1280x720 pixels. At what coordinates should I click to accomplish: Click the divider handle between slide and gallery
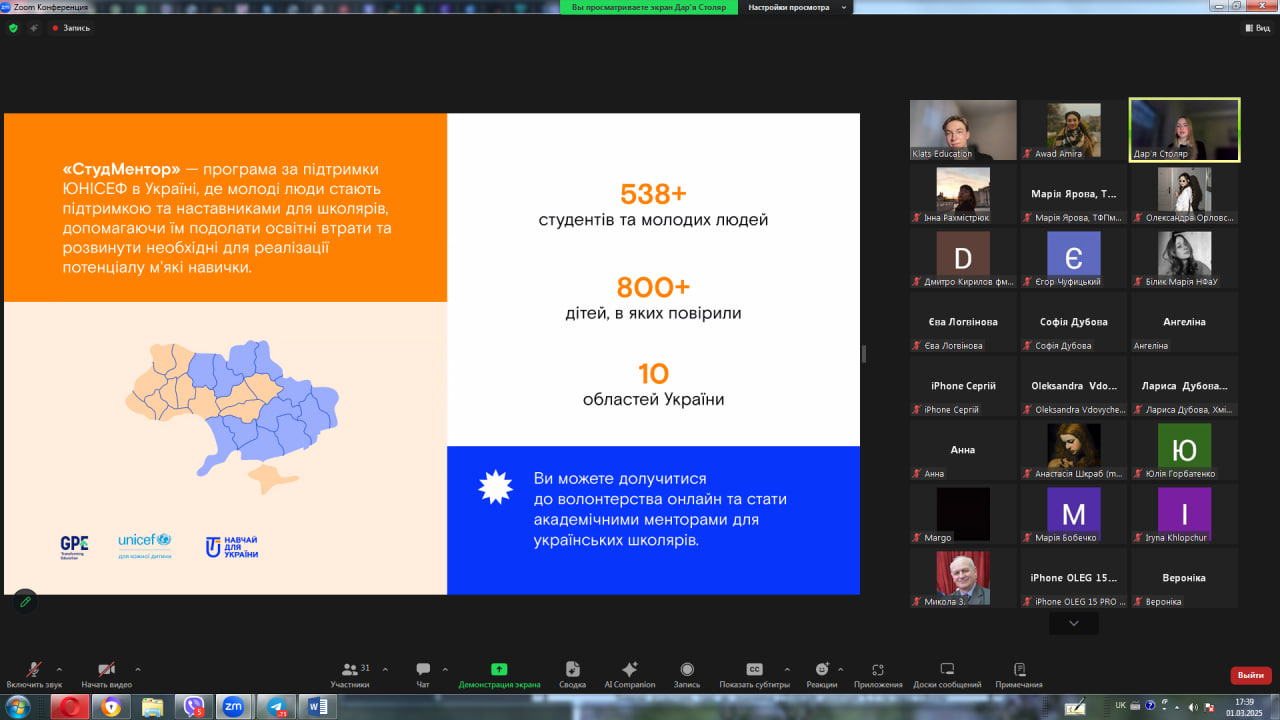click(x=865, y=353)
